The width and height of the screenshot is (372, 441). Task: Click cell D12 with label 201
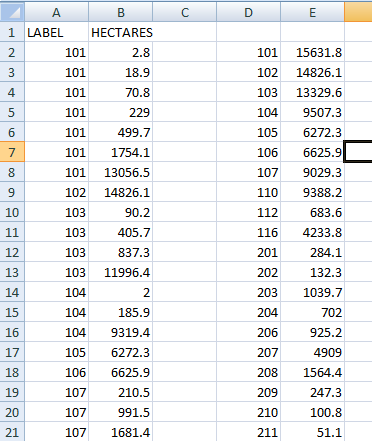[249, 252]
